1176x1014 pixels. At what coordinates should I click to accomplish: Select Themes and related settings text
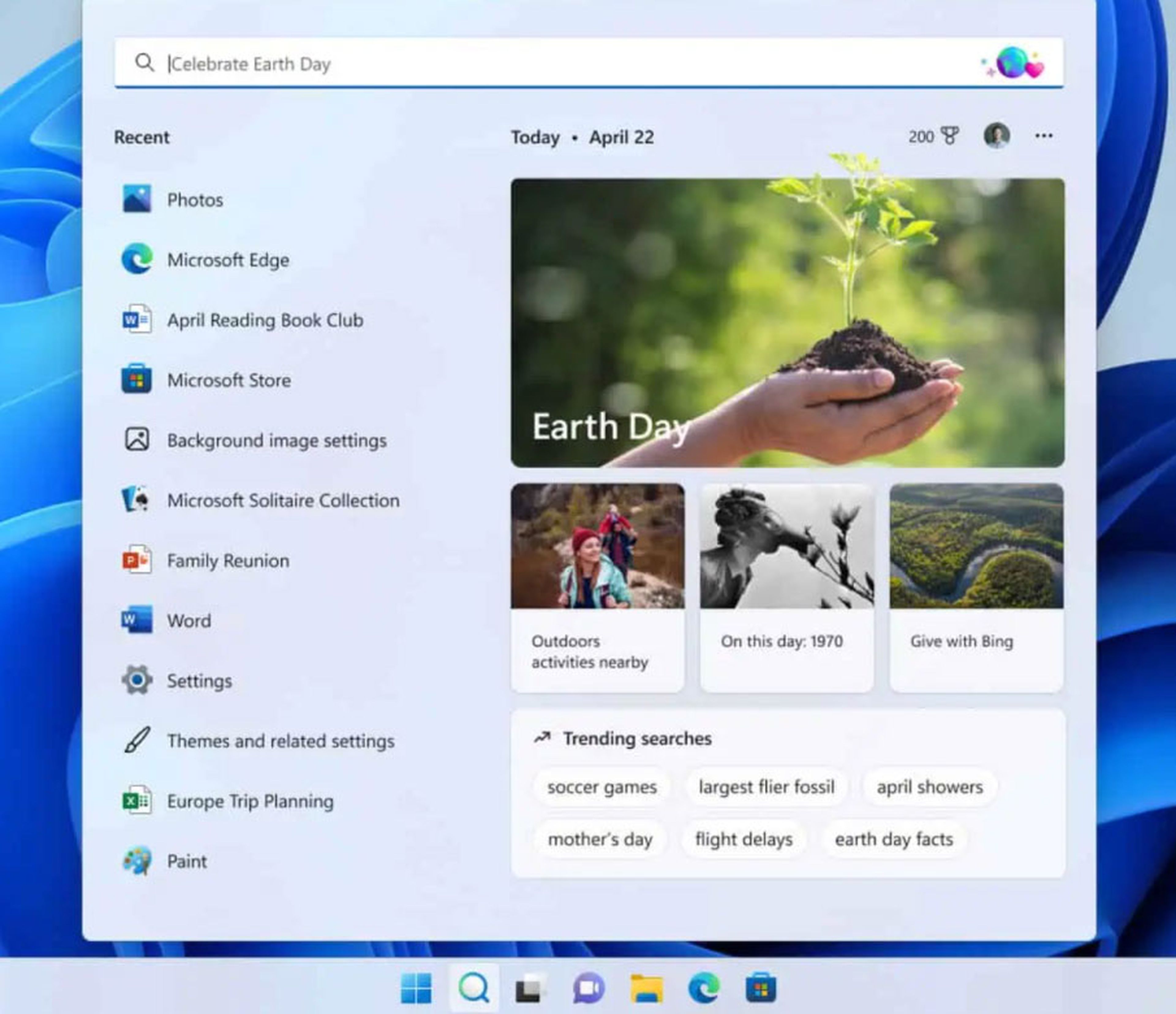point(281,741)
